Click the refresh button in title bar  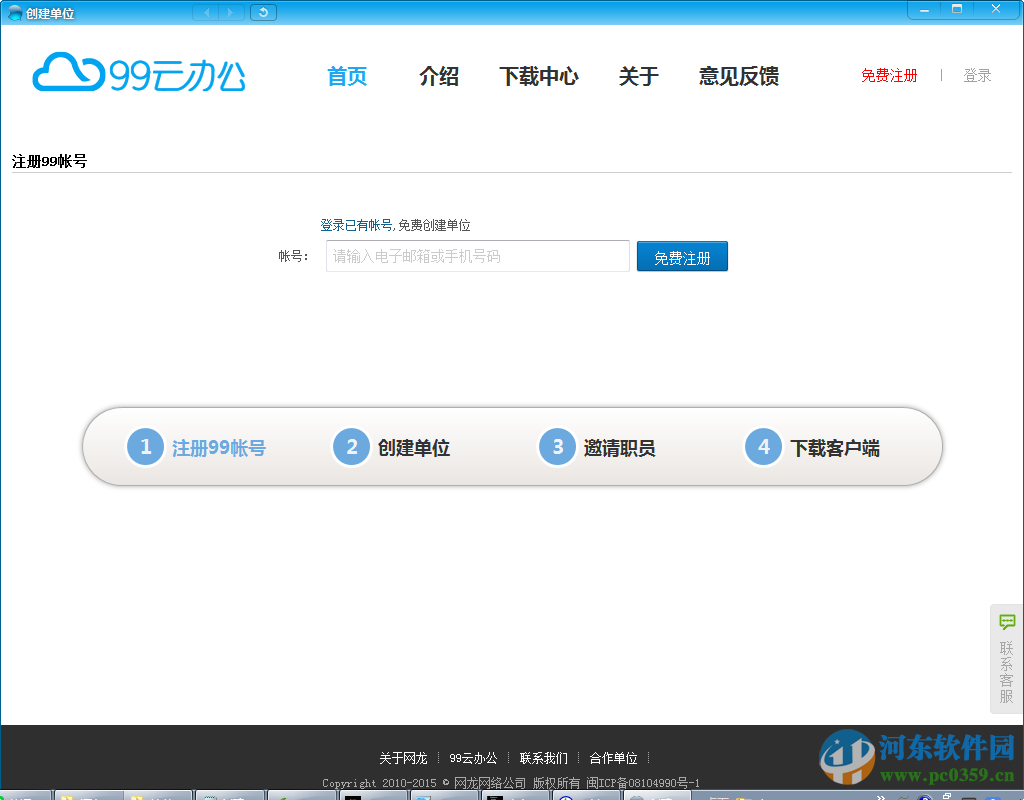[263, 12]
